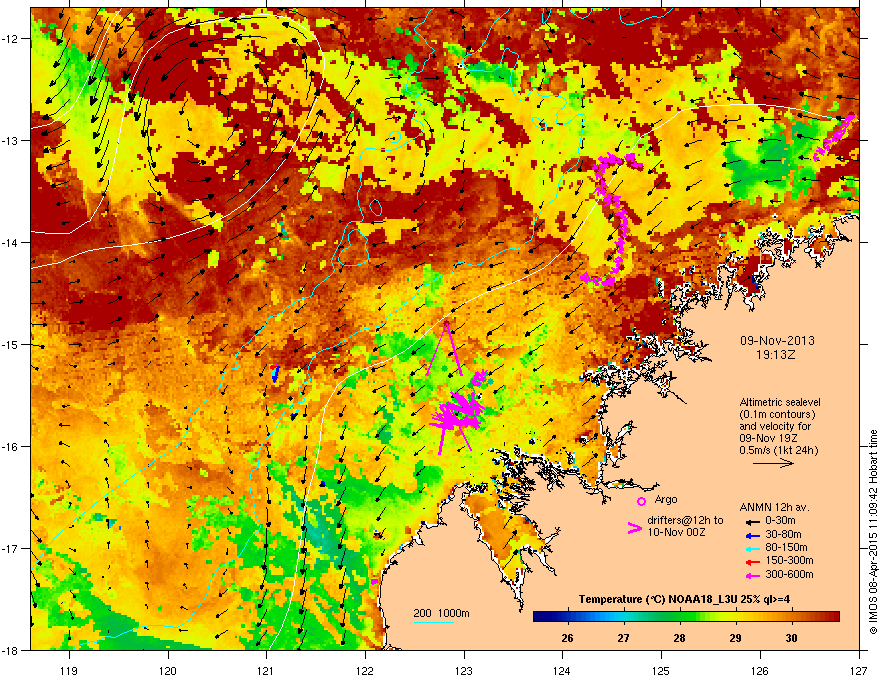Click the '300-600m' depth label
Viewport: 880px width, 680px height.
[789, 575]
